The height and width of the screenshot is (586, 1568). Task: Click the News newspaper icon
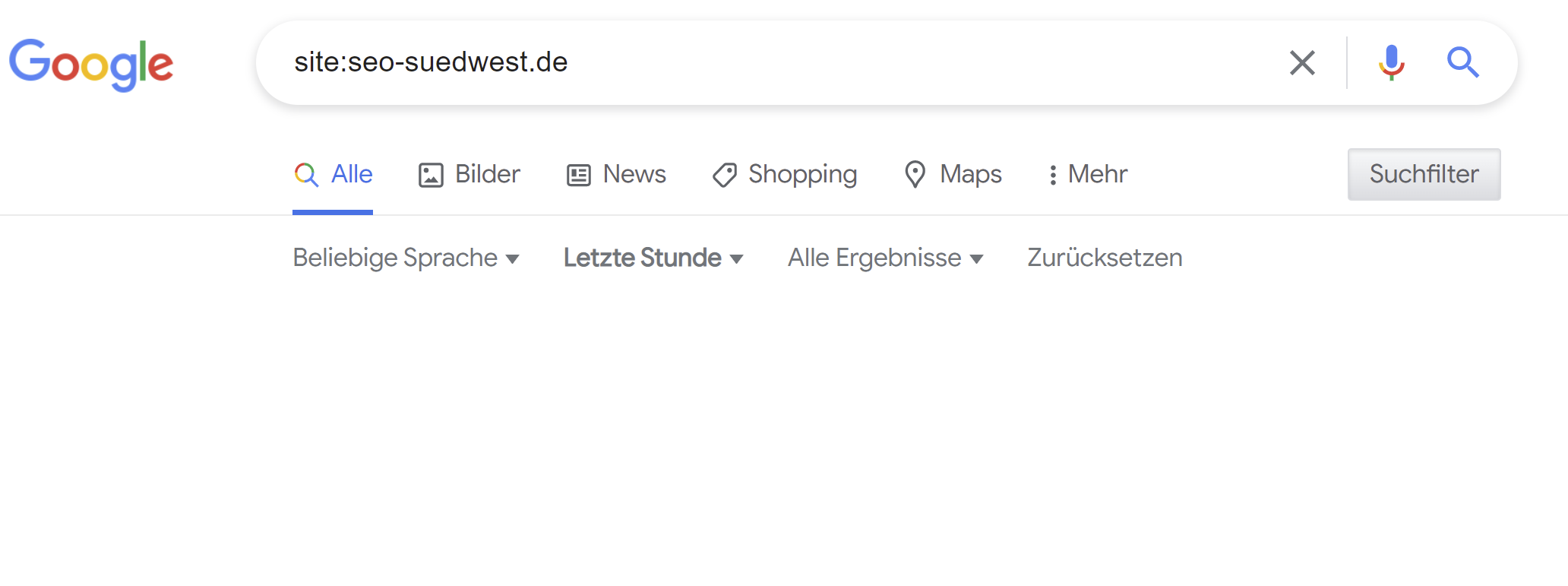point(579,174)
